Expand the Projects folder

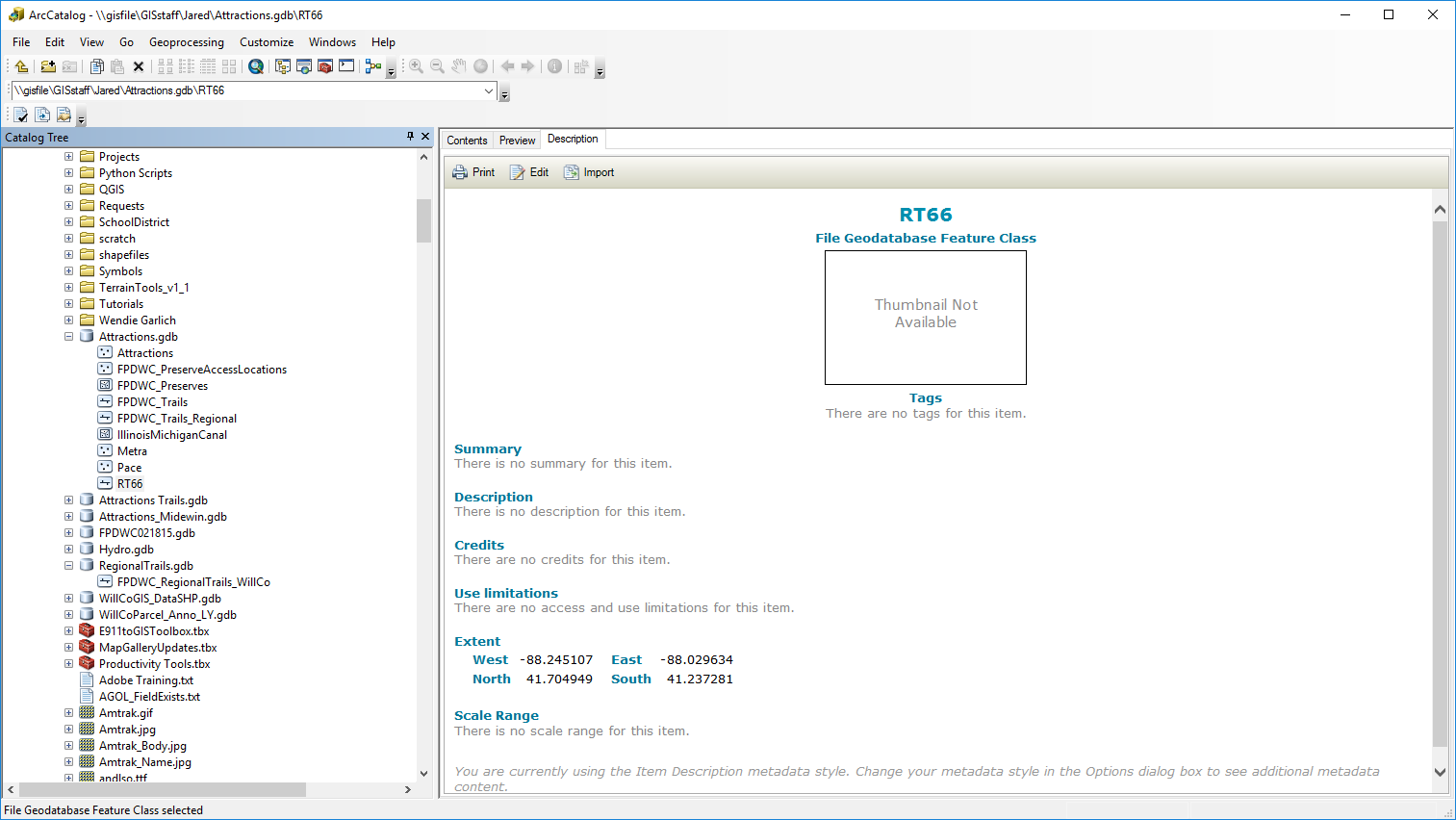(68, 157)
